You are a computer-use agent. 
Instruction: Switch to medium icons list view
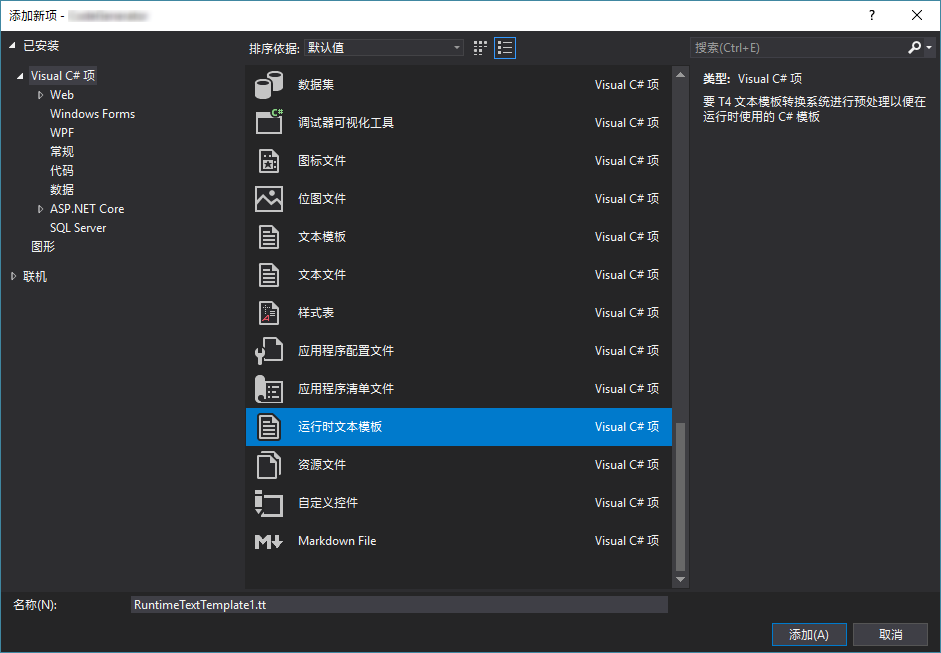[x=505, y=47]
